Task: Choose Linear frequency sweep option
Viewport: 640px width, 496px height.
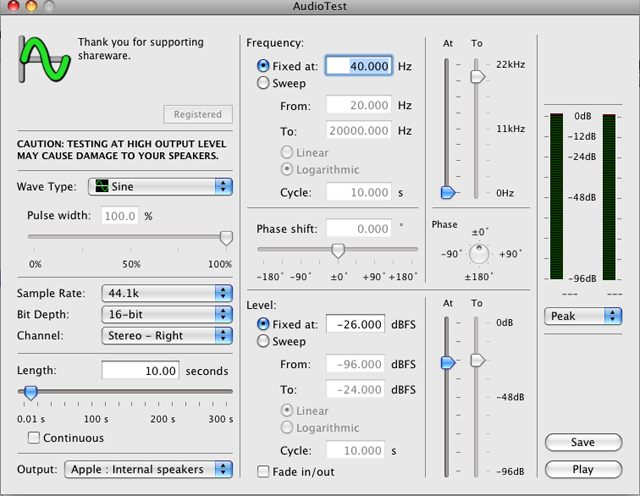Action: [287, 152]
